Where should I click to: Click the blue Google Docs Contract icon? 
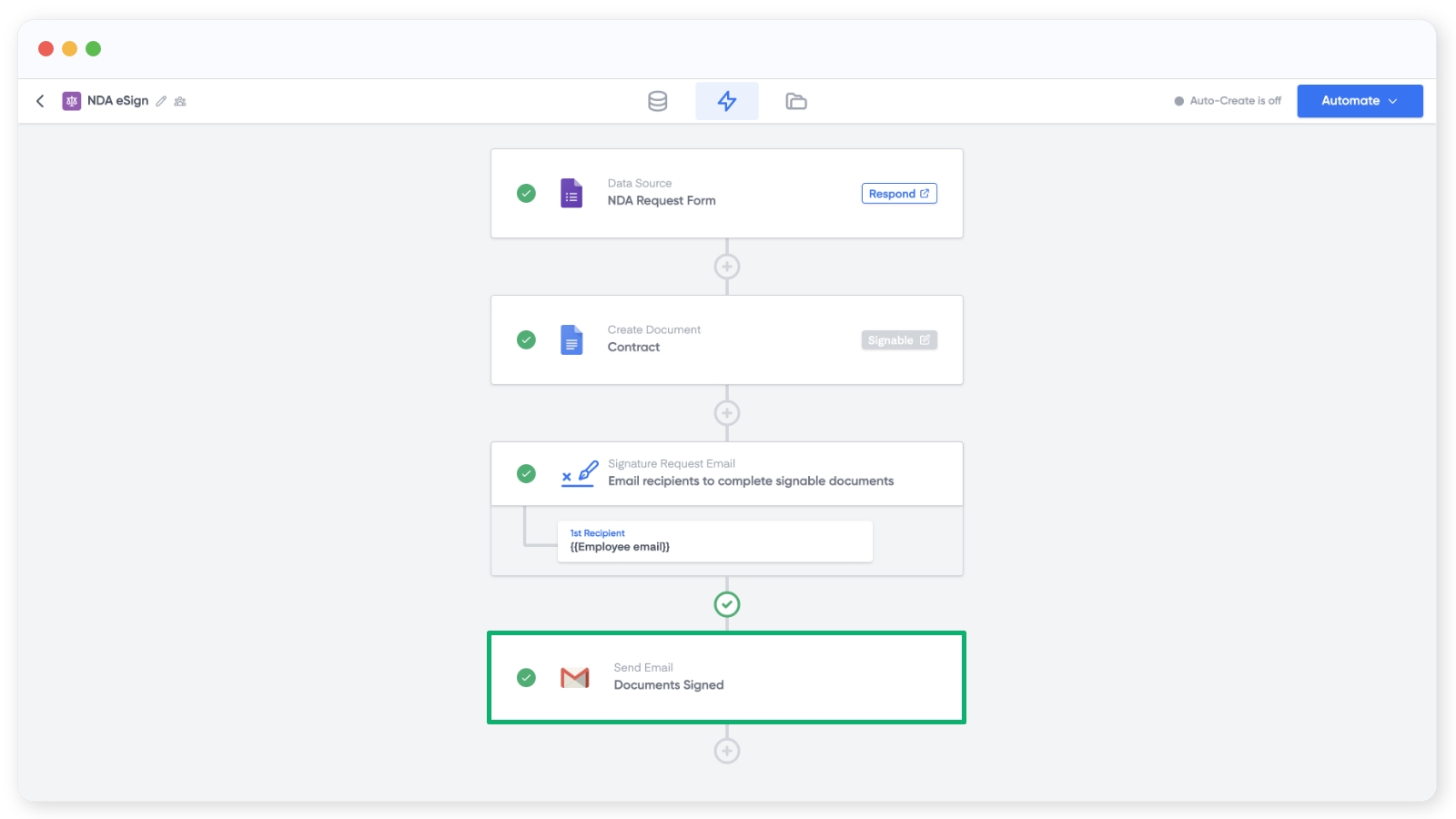tap(571, 339)
